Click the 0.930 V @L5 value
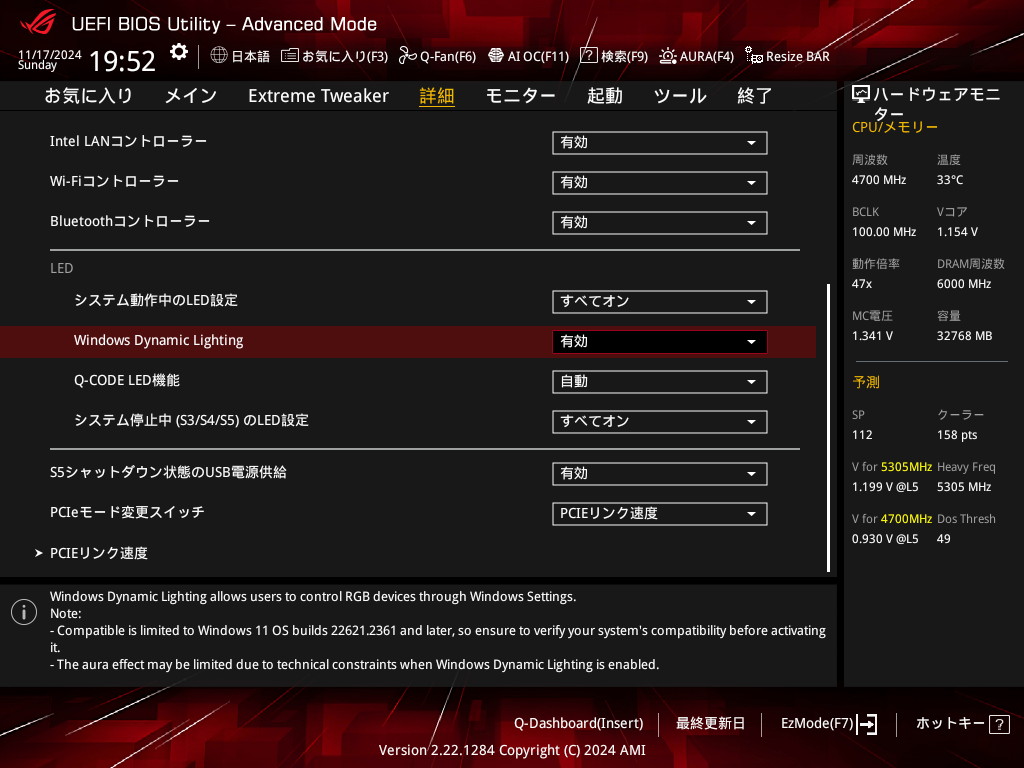This screenshot has height=768, width=1024. click(885, 539)
